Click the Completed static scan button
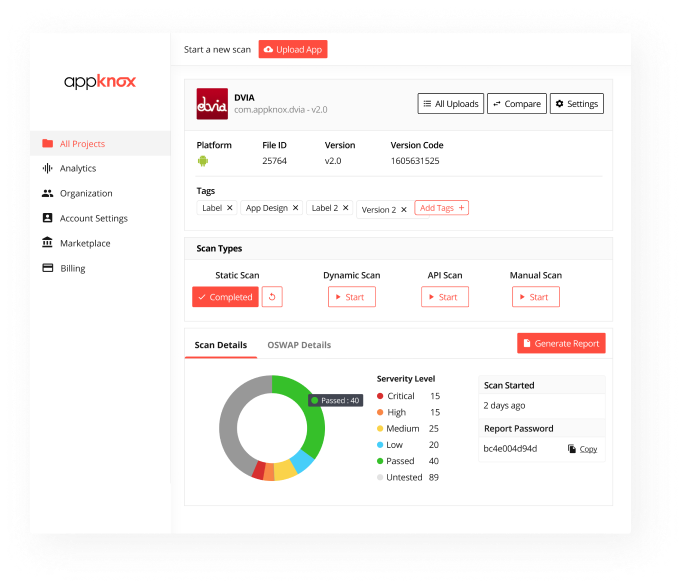Screen dimensions: 681x584 click(x=225, y=297)
